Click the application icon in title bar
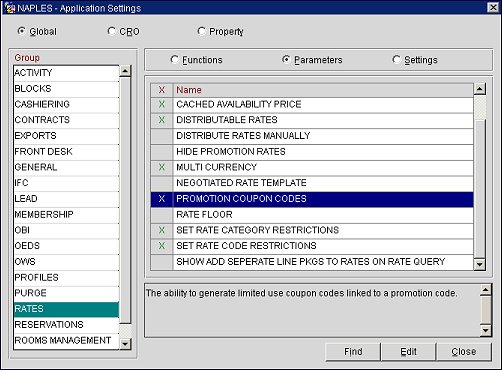 point(9,7)
